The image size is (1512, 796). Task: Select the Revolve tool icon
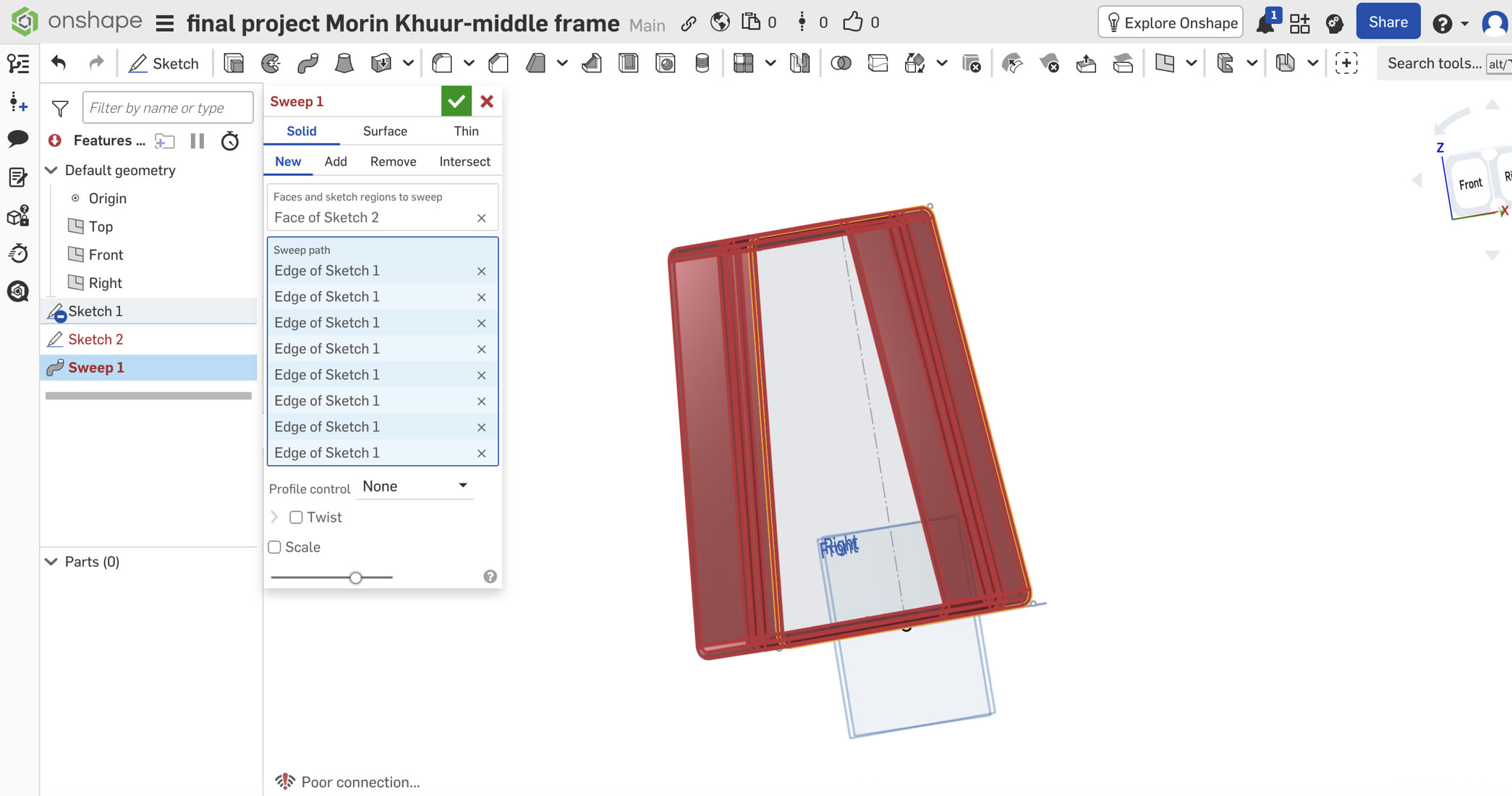[271, 63]
